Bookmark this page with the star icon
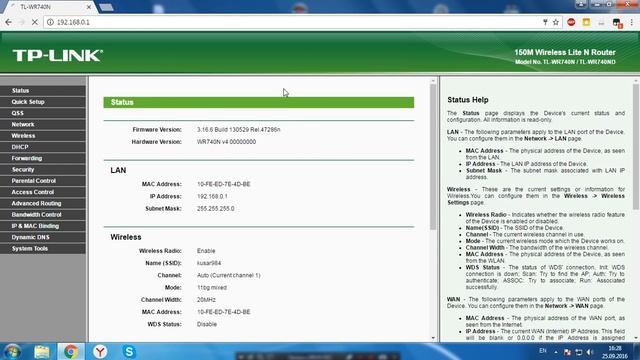The image size is (640, 360). pos(556,22)
